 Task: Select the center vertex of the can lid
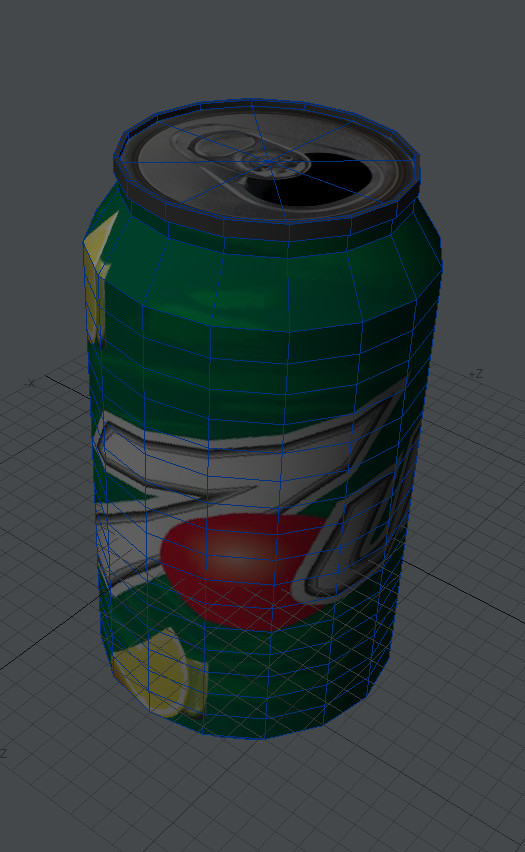269,161
